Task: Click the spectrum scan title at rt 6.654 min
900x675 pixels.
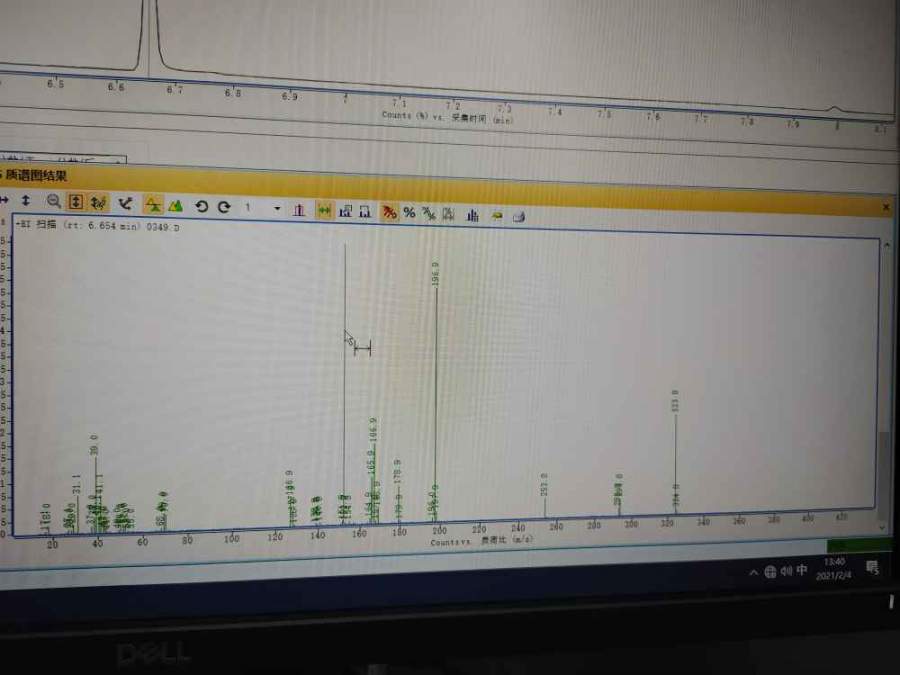Action: pyautogui.click(x=98, y=225)
